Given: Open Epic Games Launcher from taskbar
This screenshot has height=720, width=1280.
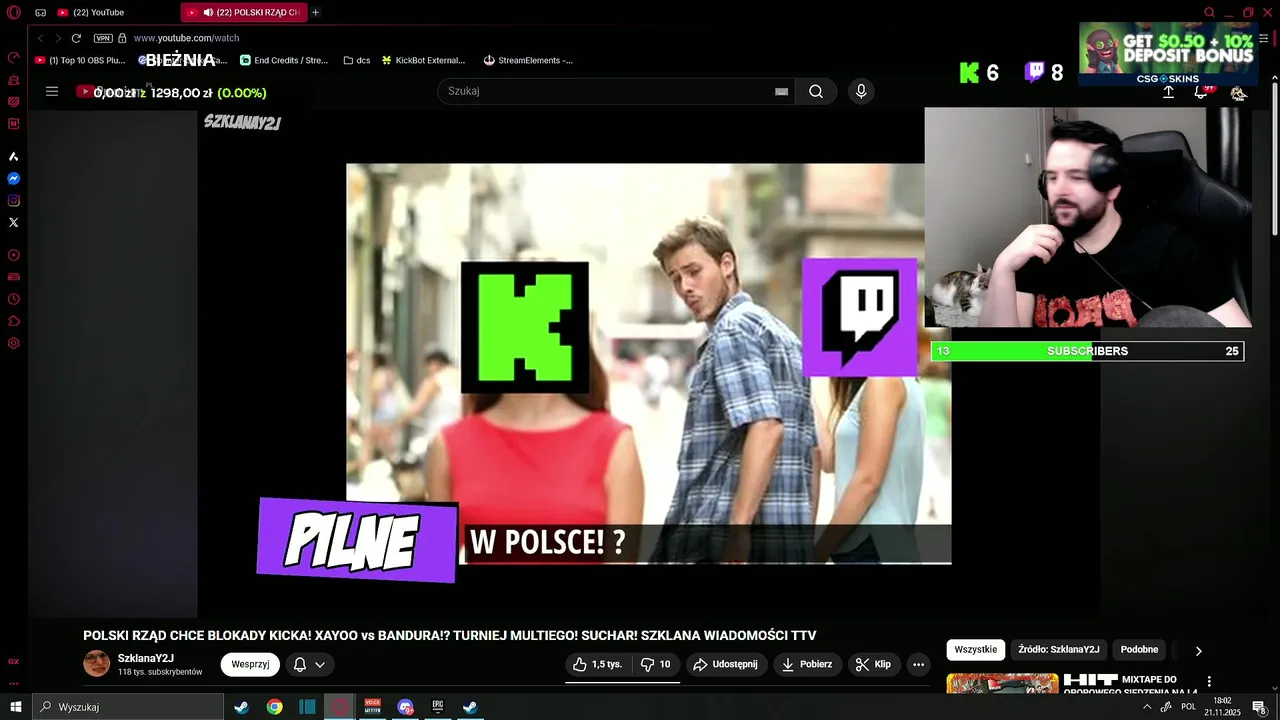Looking at the screenshot, I should [437, 707].
